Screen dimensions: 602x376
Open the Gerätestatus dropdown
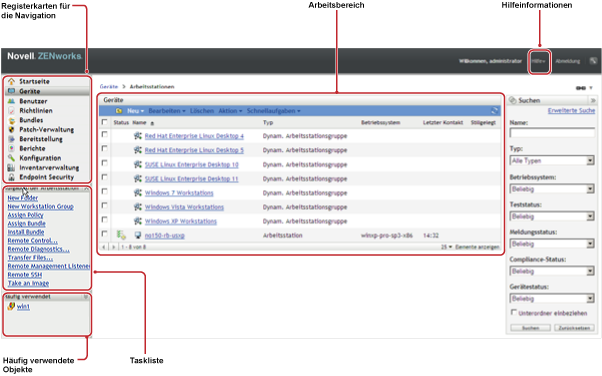pyautogui.click(x=552, y=298)
